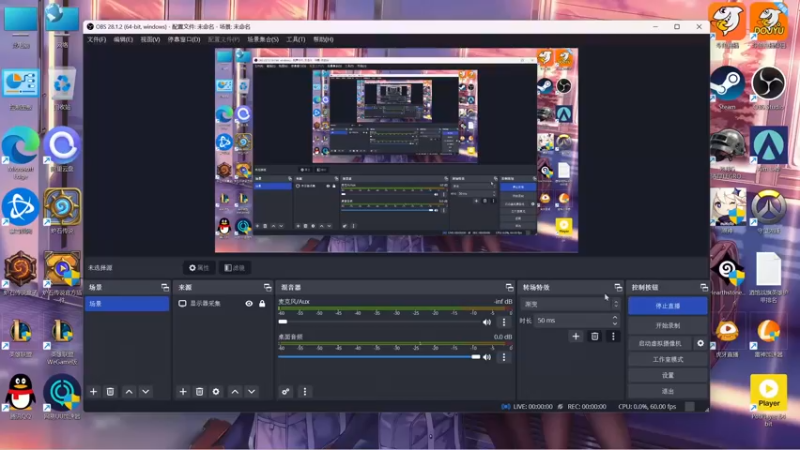The image size is (800, 450).
Task: Launch PotPlayer desktop icon
Action: [x=768, y=401]
